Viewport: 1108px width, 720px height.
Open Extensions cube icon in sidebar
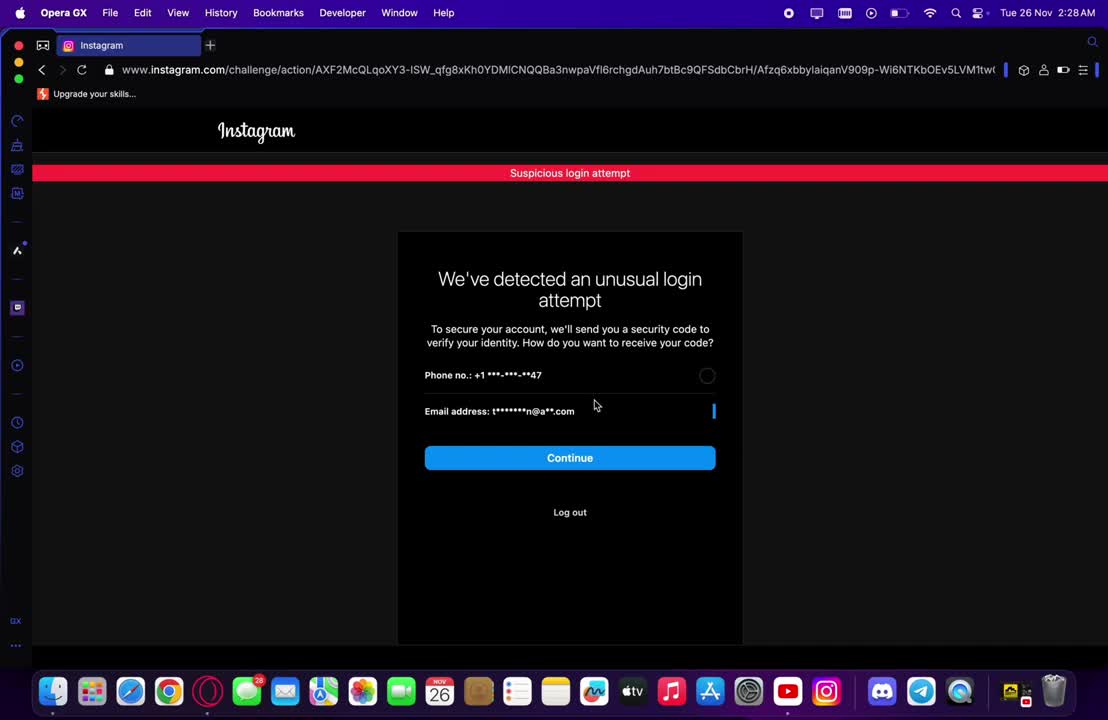[x=18, y=447]
